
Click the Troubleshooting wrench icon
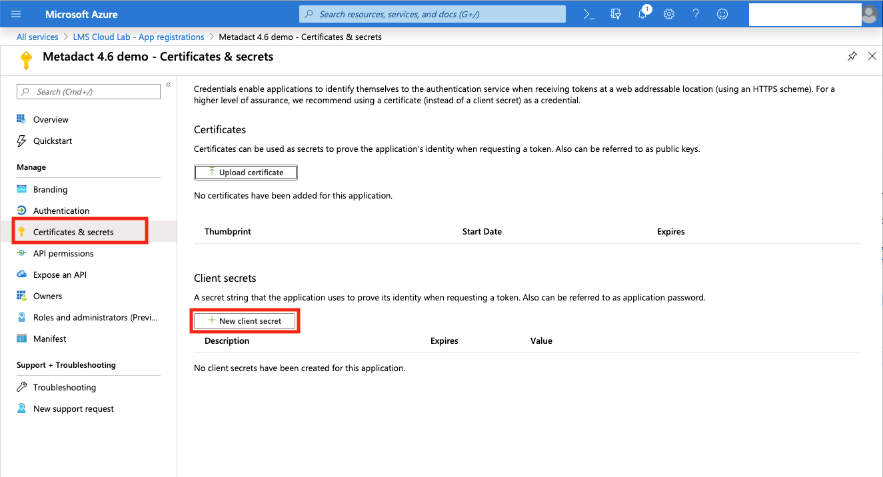click(21, 387)
